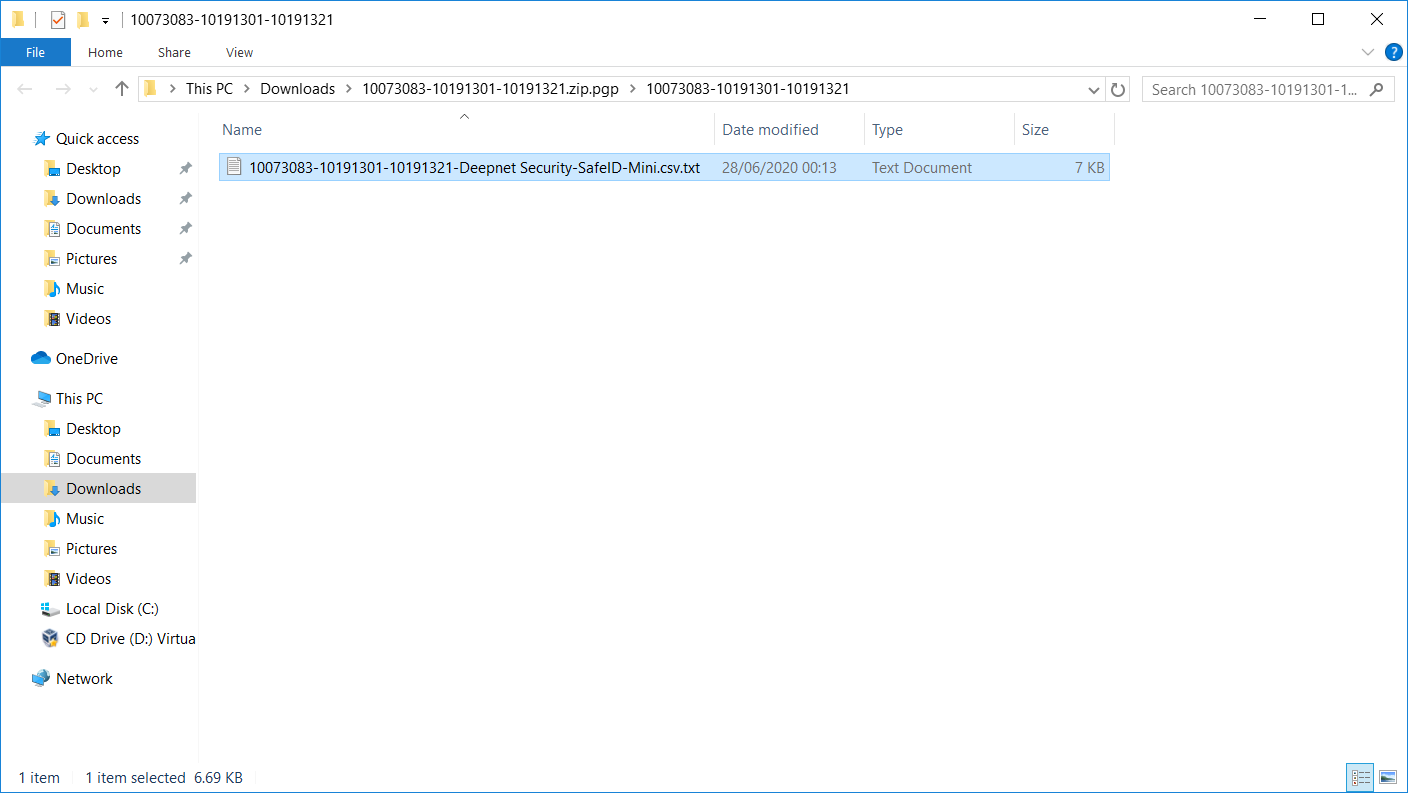Click the pin icon beside Quick access Documents

[x=185, y=229]
